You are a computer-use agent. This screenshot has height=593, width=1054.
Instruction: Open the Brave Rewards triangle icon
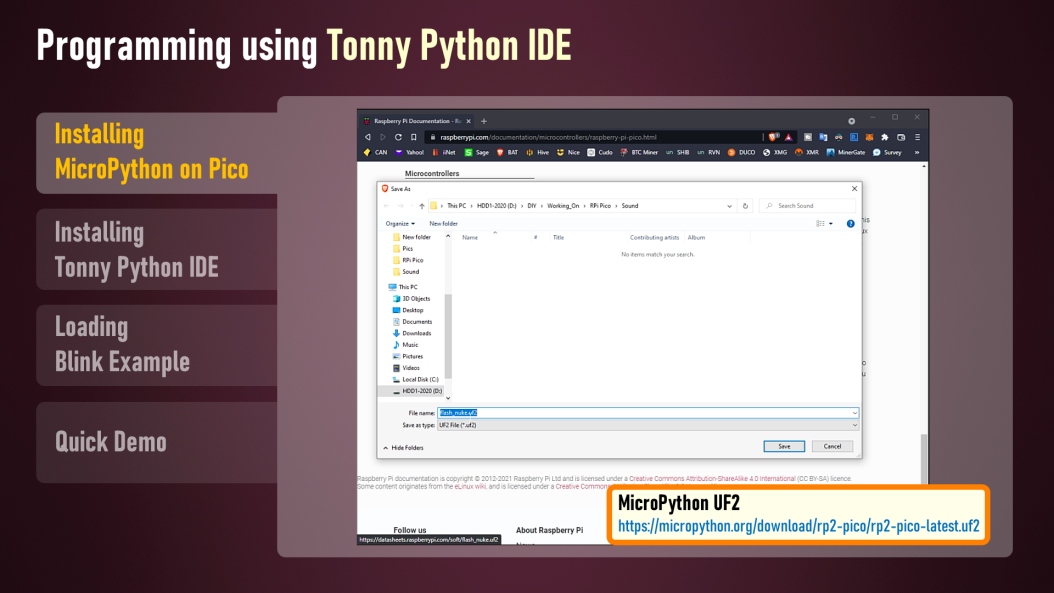[789, 137]
